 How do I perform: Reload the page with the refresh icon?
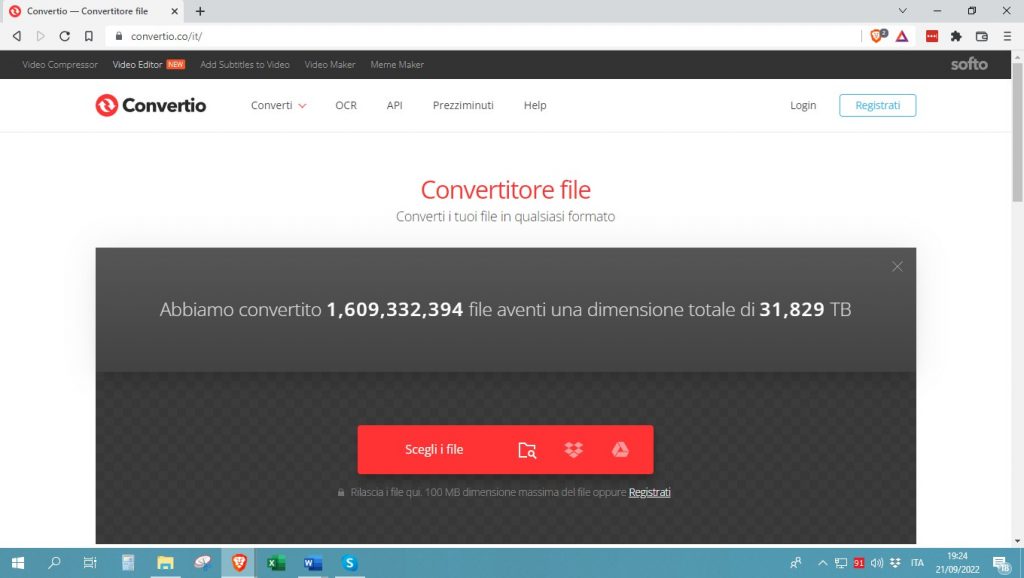(65, 36)
